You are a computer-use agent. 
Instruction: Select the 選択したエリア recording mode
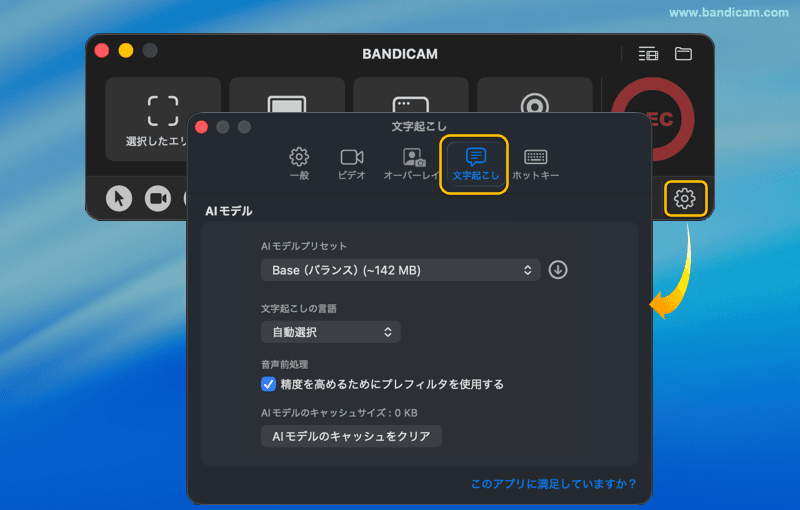click(163, 119)
